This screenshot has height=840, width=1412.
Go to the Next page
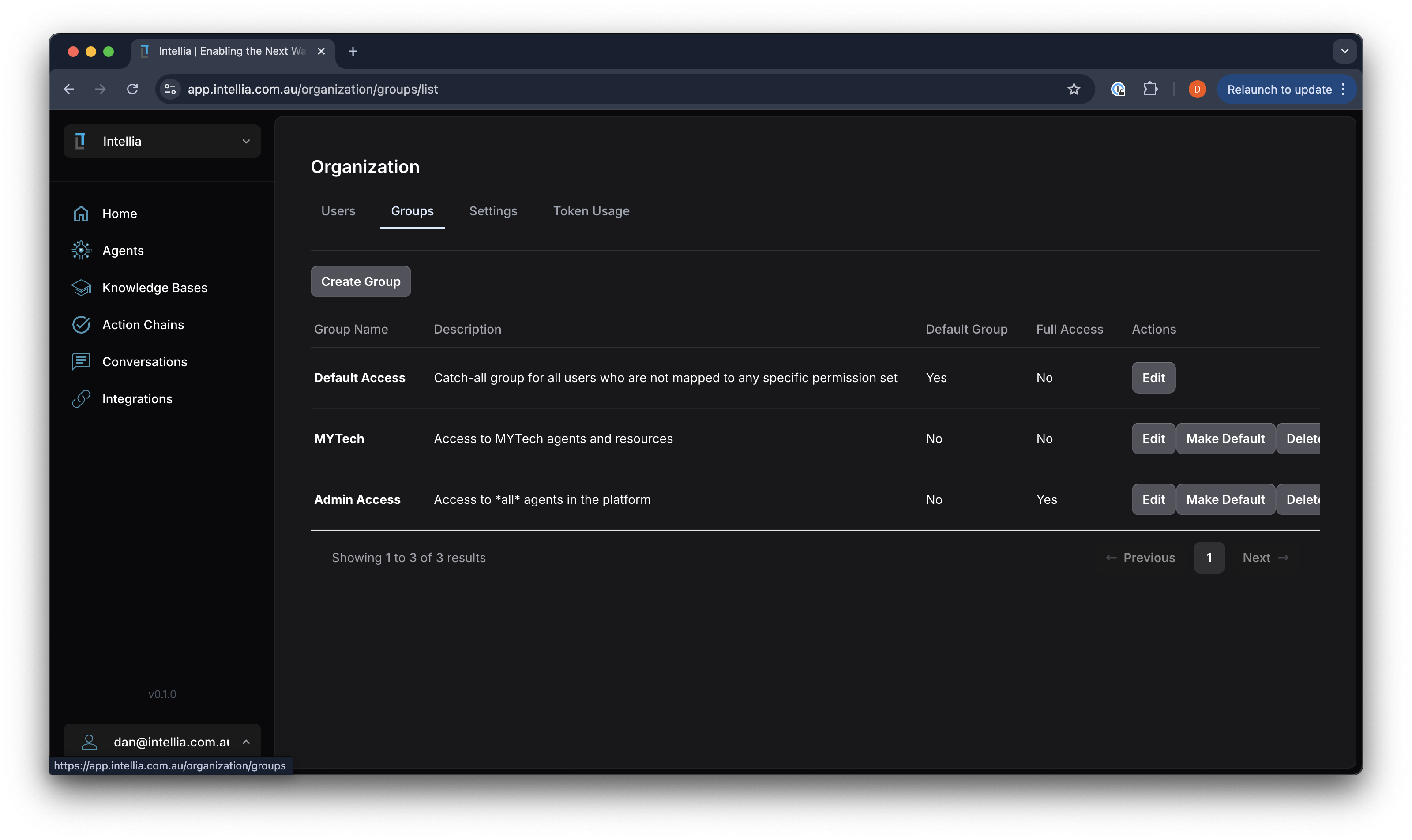point(1266,558)
